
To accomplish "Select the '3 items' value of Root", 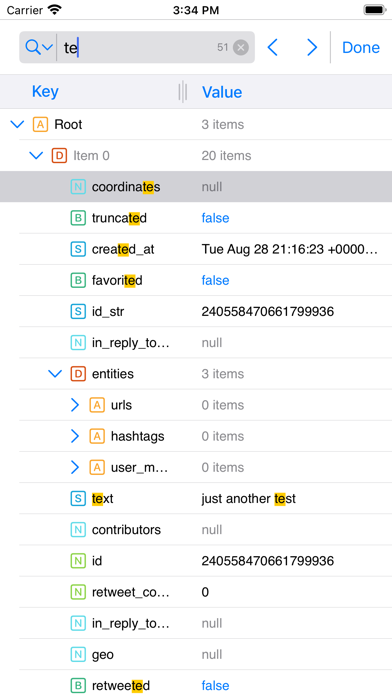I will click(223, 124).
